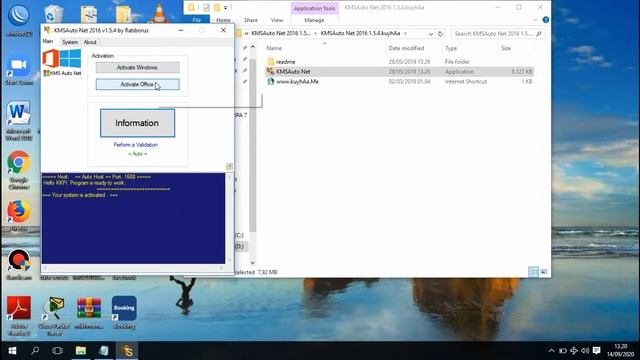Click the = Auto = mode label

[138, 154]
